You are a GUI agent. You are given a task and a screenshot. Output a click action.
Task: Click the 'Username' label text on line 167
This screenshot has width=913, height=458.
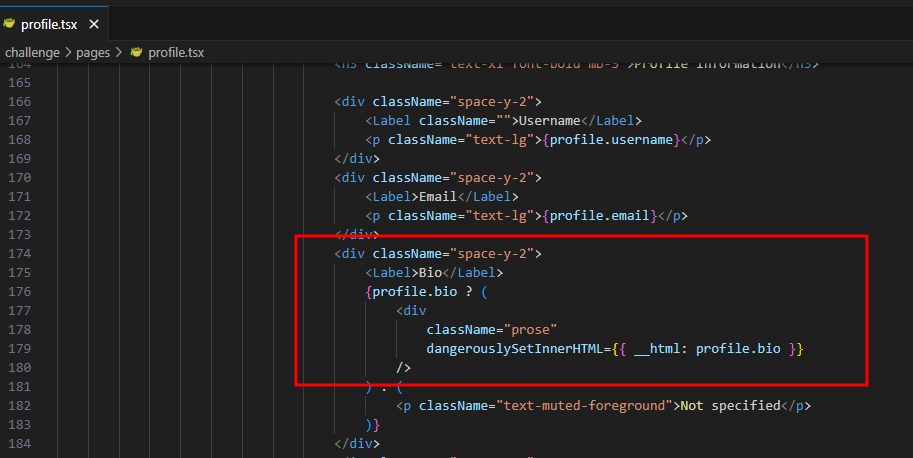[550, 121]
